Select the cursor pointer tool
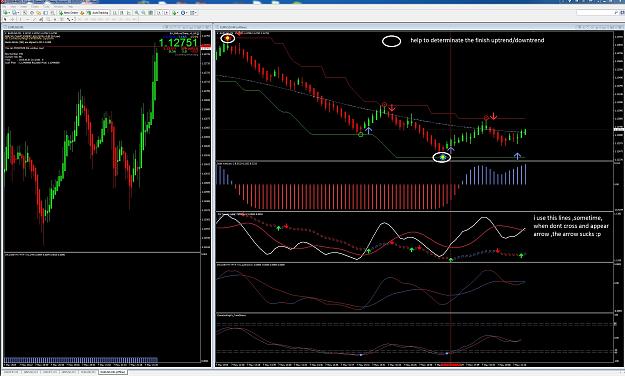The width and height of the screenshot is (625, 376). pos(5,19)
